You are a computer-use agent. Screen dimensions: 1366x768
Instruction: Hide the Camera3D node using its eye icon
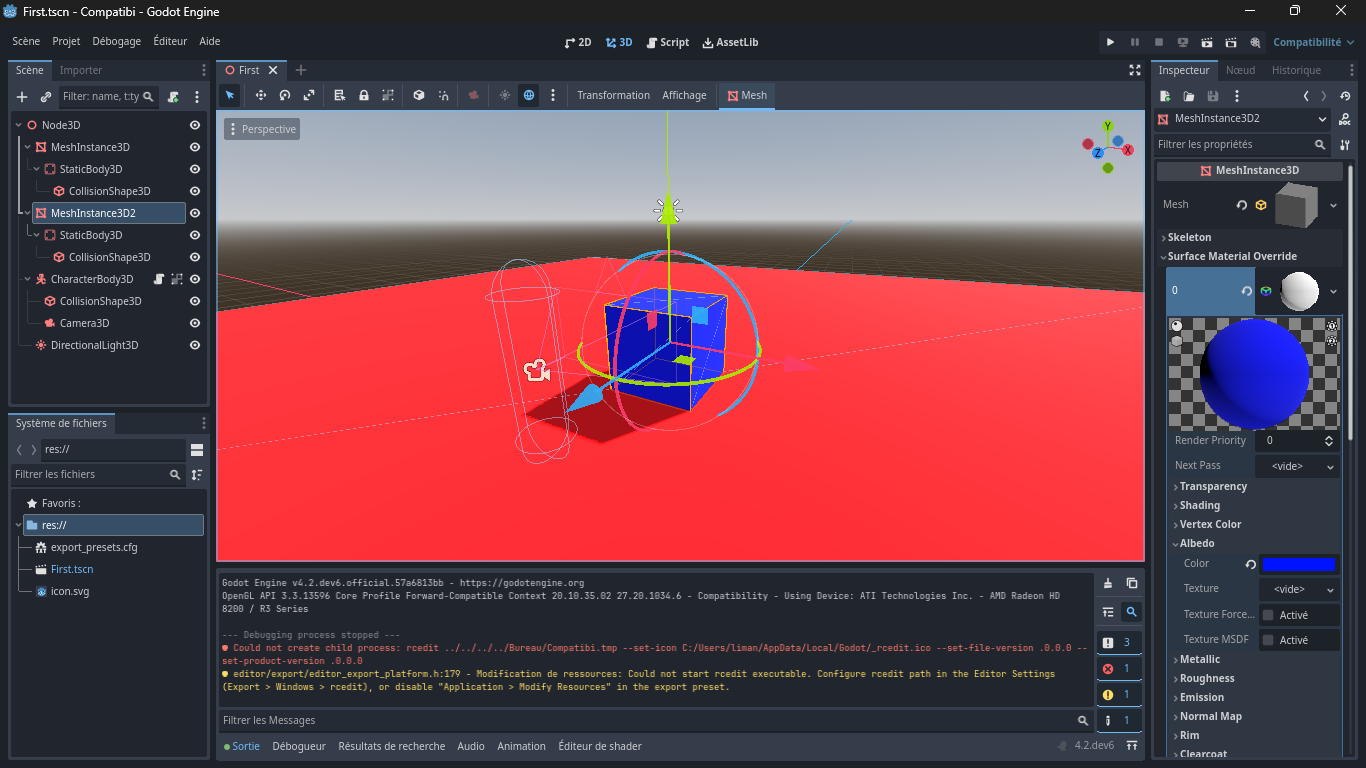tap(194, 323)
